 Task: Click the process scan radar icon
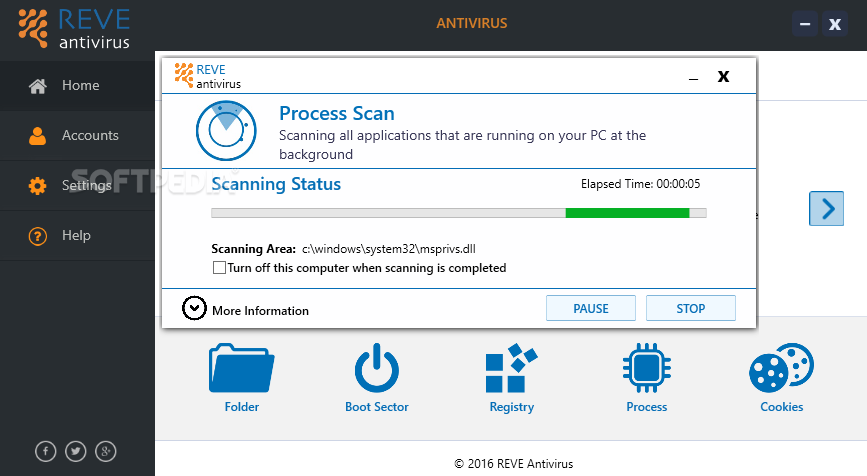226,130
